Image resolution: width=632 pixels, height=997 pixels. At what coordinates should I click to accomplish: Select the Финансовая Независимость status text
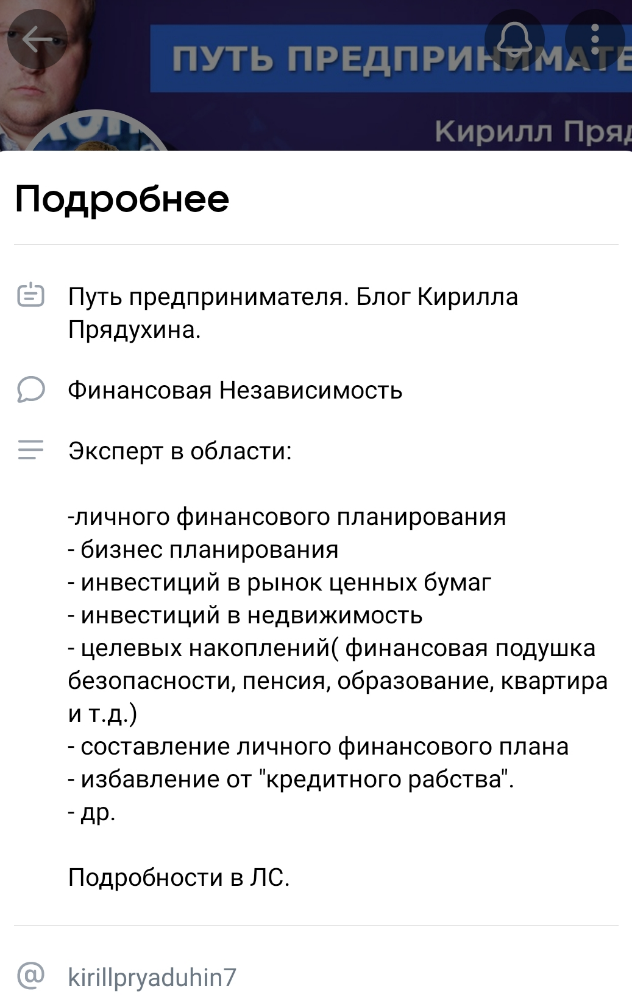point(235,390)
